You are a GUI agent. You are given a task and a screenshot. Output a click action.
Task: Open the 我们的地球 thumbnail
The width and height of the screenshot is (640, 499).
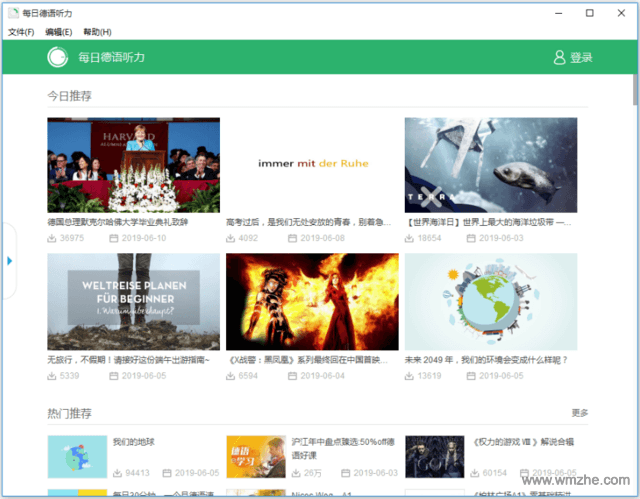click(x=77, y=457)
